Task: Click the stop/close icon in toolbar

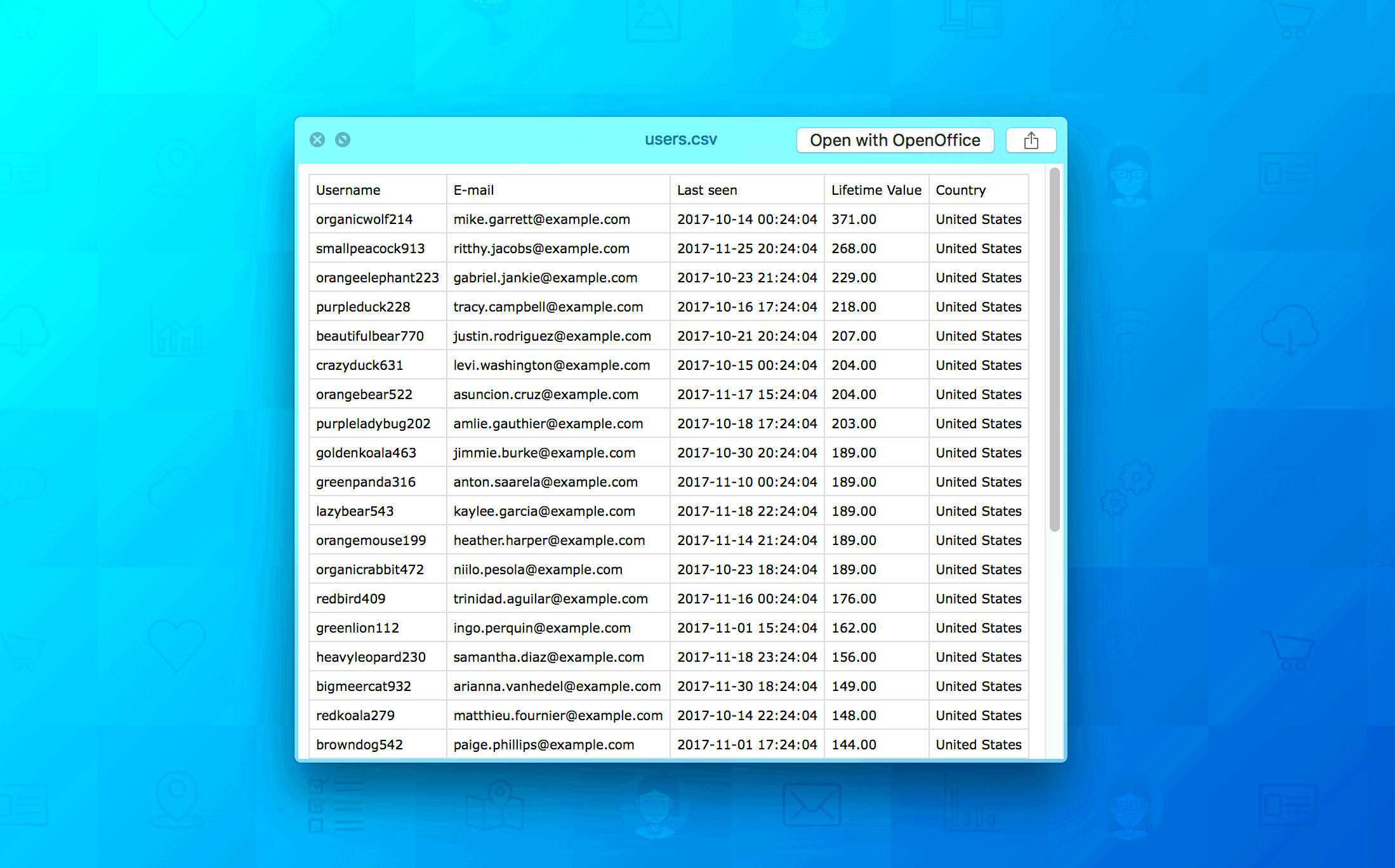Action: tap(316, 140)
